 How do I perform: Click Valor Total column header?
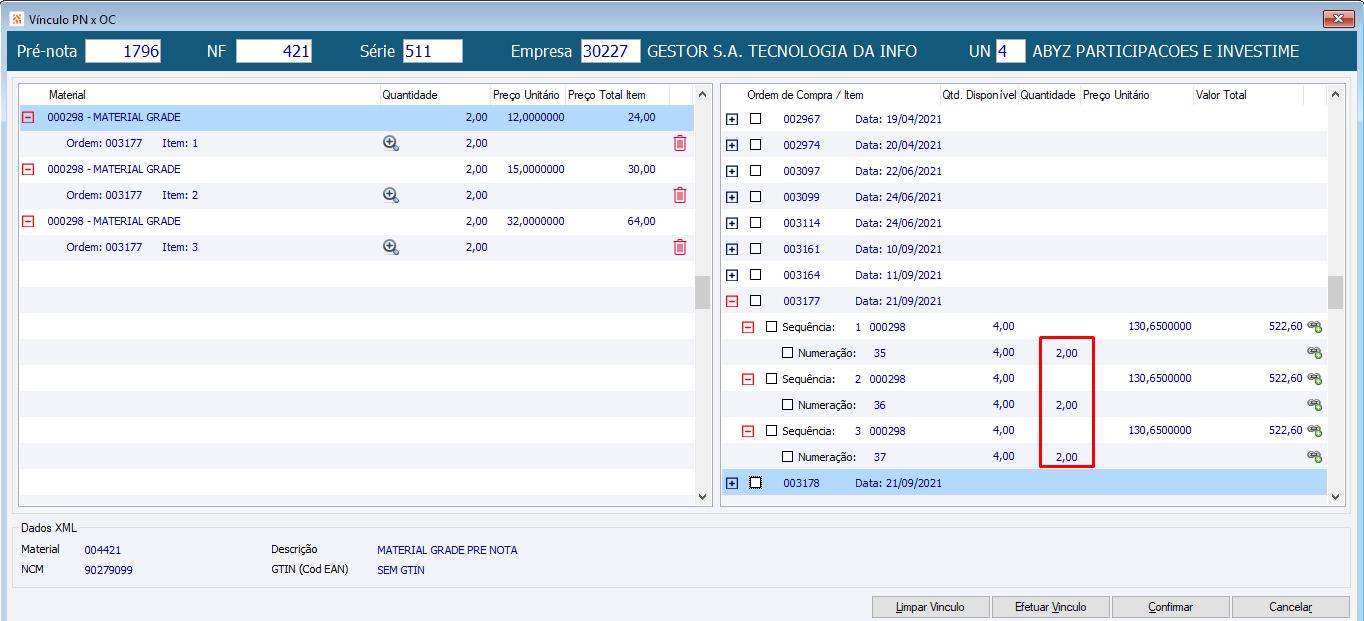pyautogui.click(x=1248, y=95)
